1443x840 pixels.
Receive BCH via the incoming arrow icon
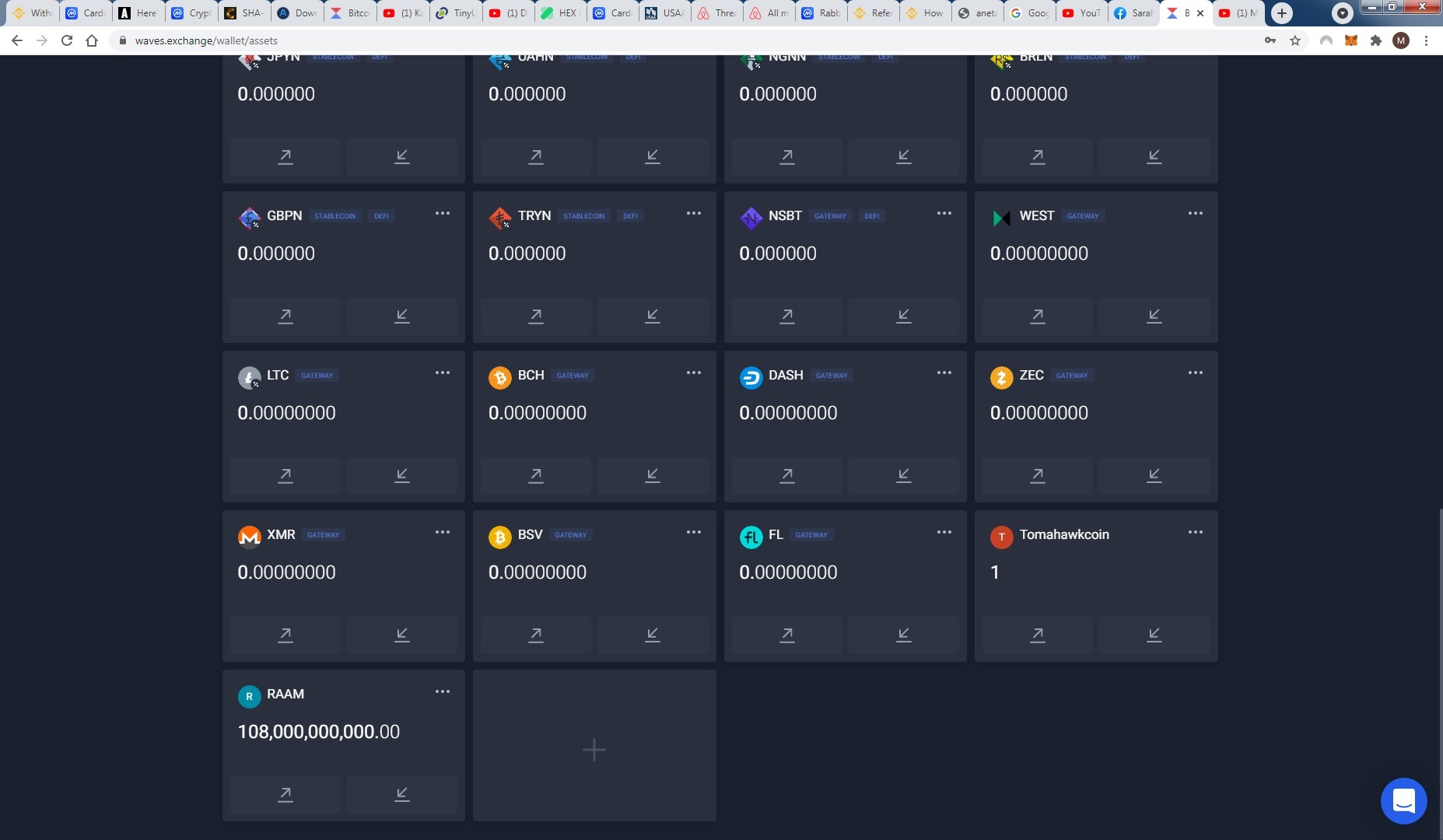(x=653, y=476)
